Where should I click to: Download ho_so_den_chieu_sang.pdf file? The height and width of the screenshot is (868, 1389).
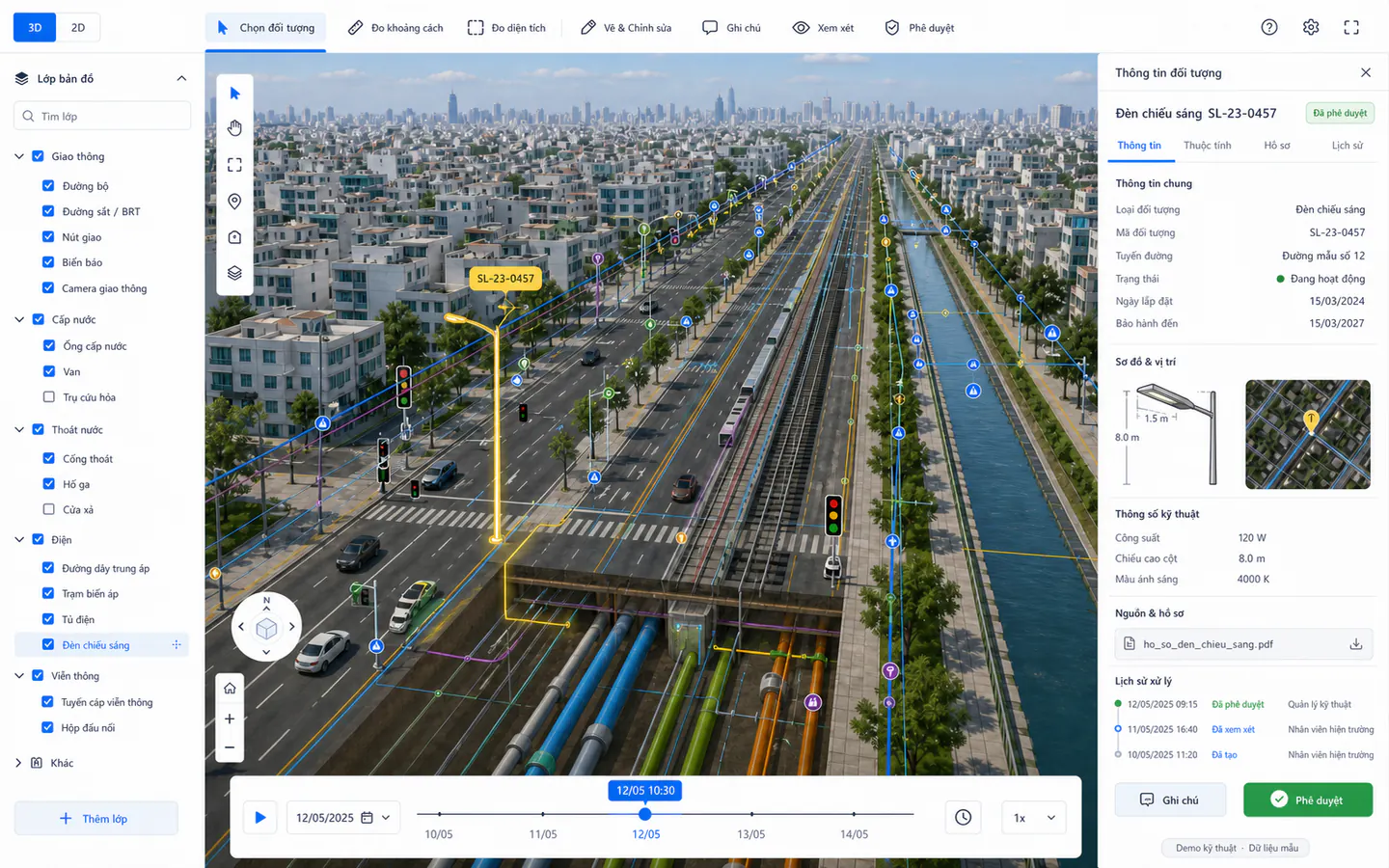pos(1355,644)
